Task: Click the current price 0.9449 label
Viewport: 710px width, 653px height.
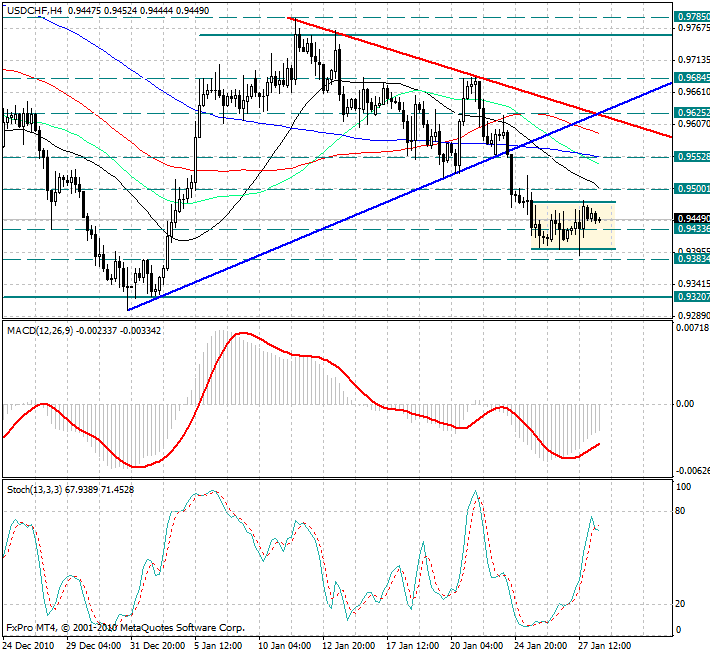Action: [692, 219]
